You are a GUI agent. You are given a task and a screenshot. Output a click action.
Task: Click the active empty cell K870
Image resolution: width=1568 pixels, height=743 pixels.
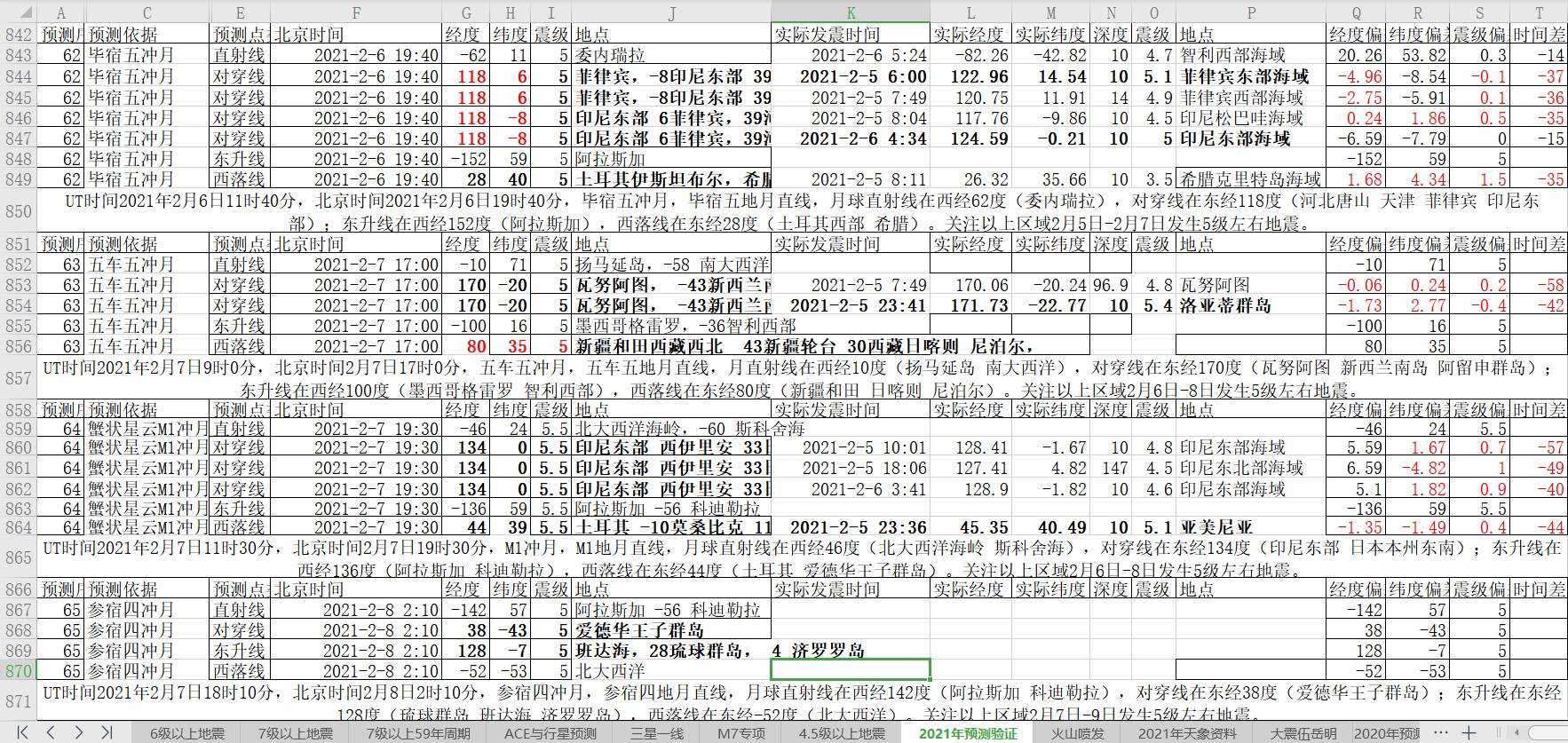click(851, 670)
